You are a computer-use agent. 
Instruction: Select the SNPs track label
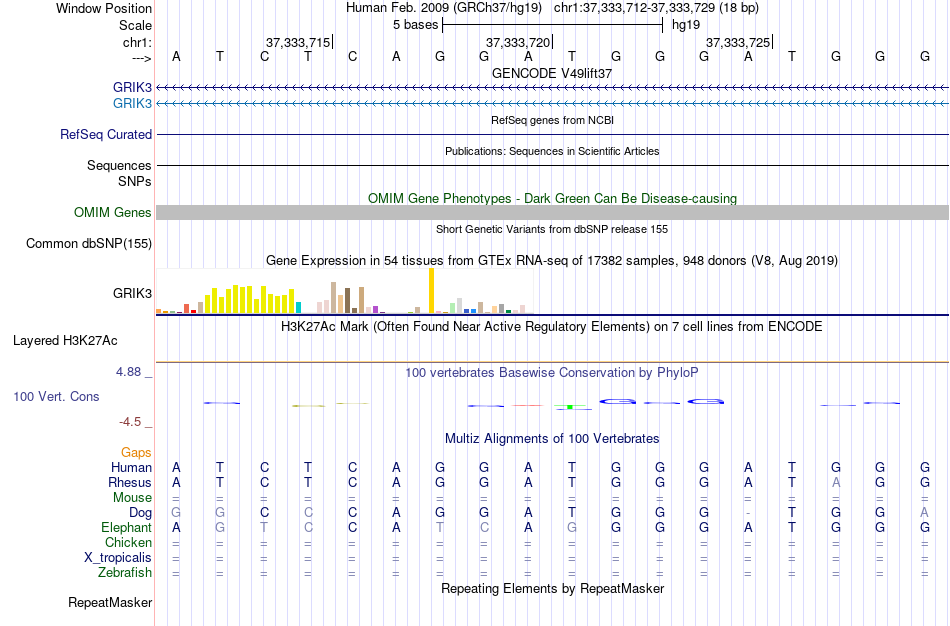click(x=135, y=181)
